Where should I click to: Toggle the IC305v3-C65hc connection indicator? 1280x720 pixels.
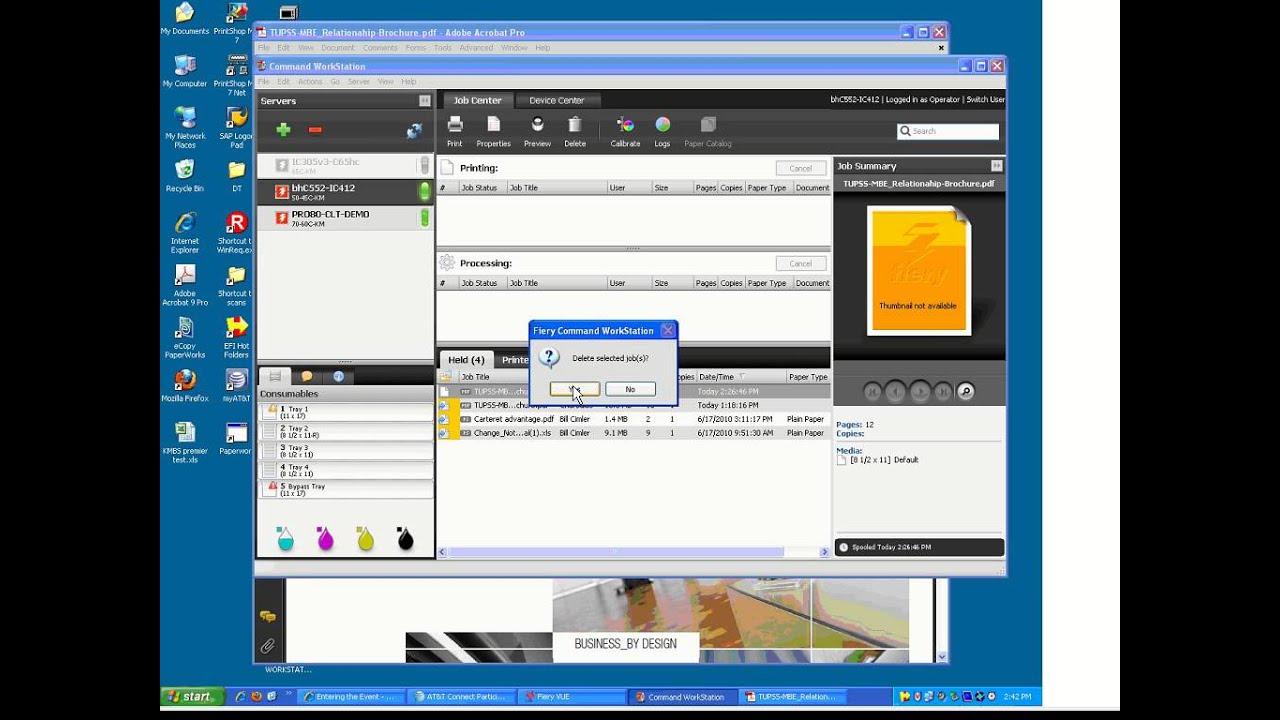point(425,165)
